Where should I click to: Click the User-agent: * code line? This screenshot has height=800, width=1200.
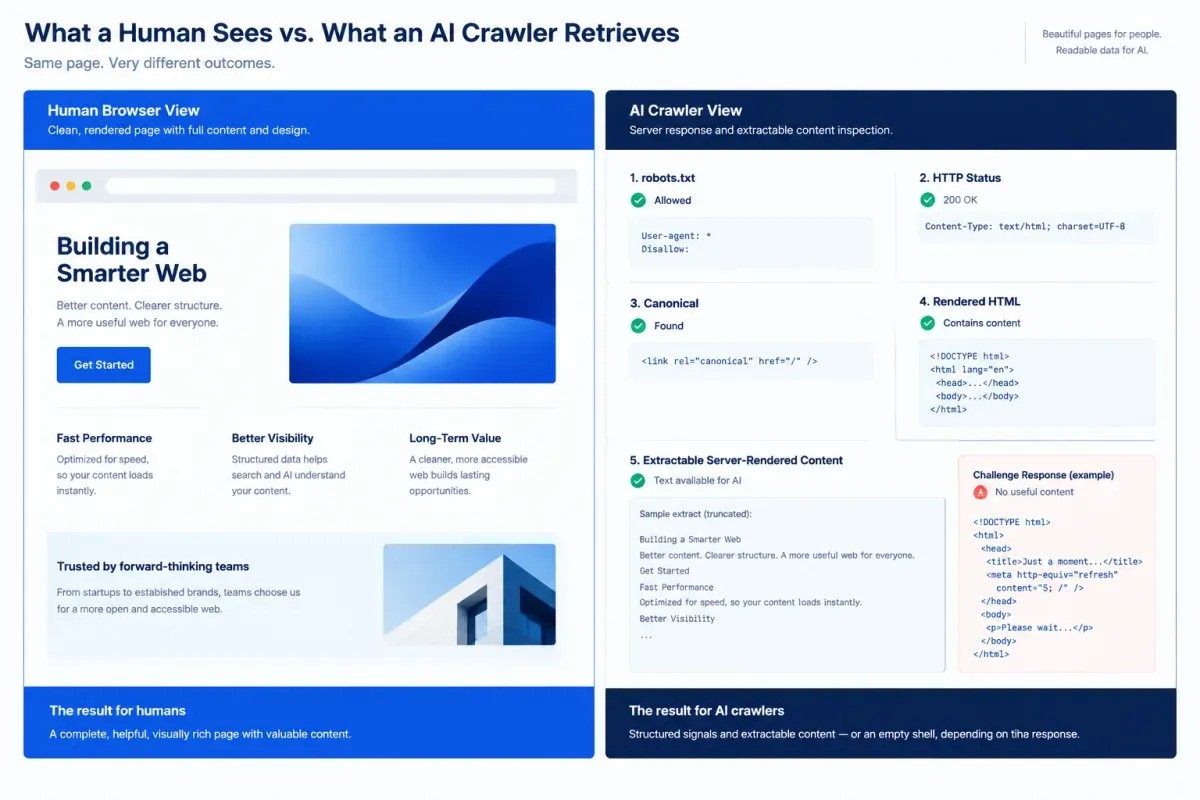click(676, 236)
